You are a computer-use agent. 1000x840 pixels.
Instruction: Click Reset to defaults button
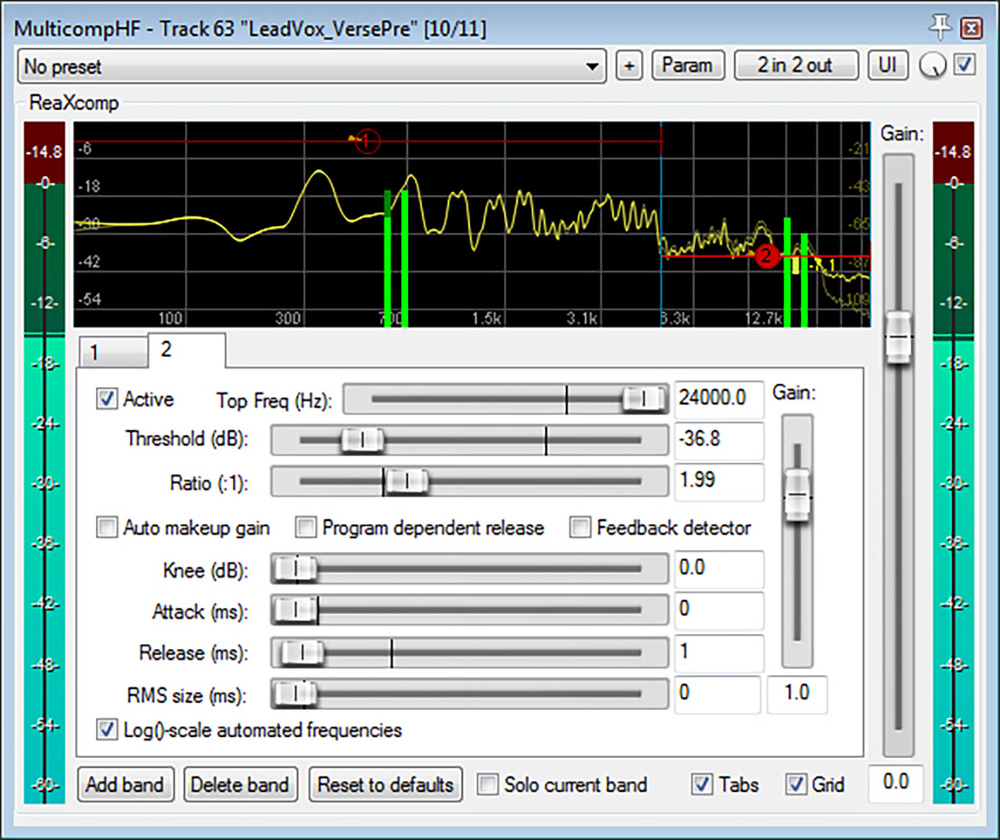(x=385, y=785)
